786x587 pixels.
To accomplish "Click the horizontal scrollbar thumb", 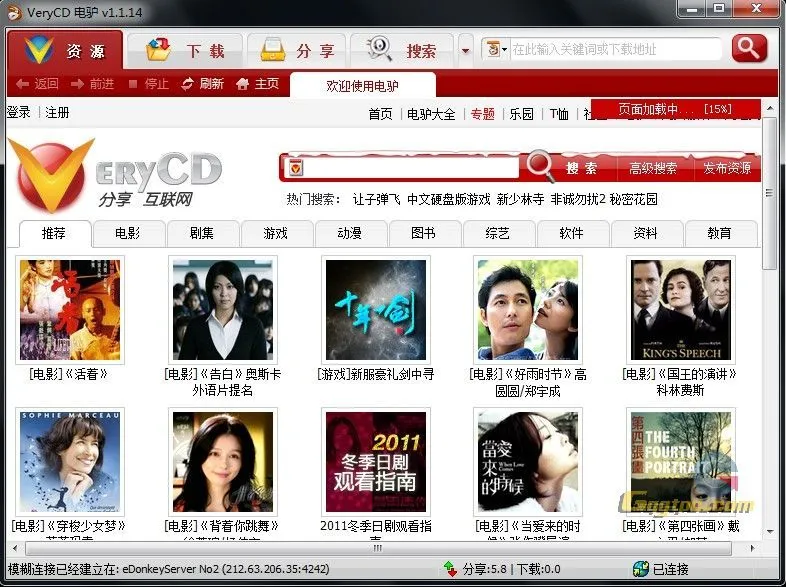I will pos(377,548).
